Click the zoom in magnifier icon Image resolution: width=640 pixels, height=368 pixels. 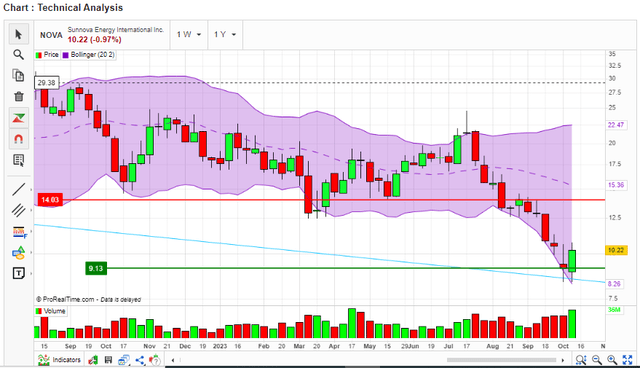612,360
